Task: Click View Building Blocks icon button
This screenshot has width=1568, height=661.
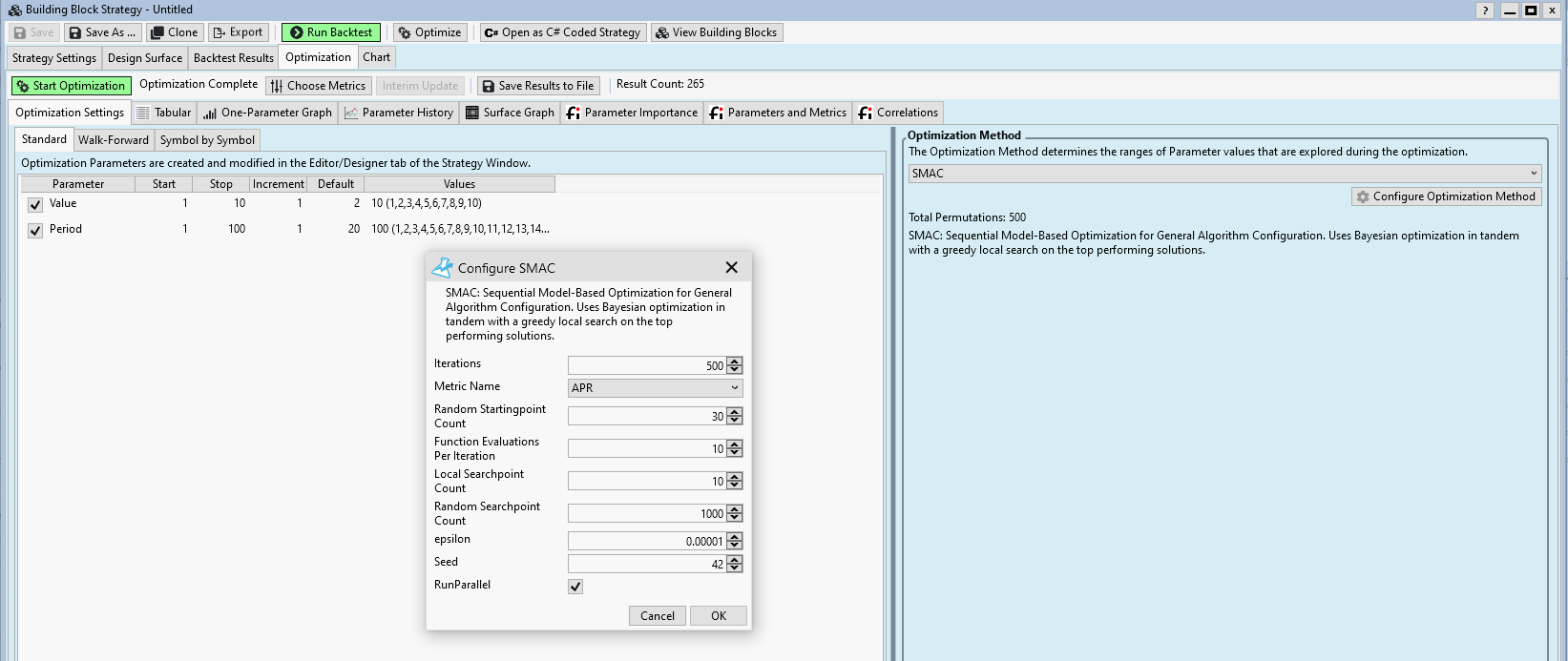Action: [x=661, y=32]
